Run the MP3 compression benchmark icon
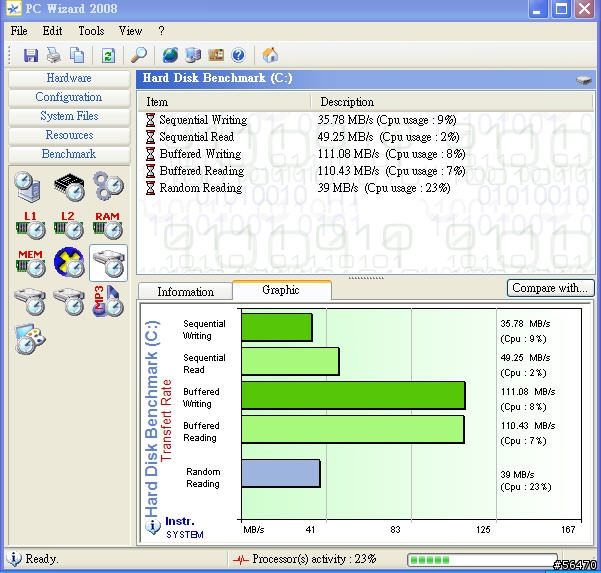Image resolution: width=601 pixels, height=573 pixels. pyautogui.click(x=108, y=301)
